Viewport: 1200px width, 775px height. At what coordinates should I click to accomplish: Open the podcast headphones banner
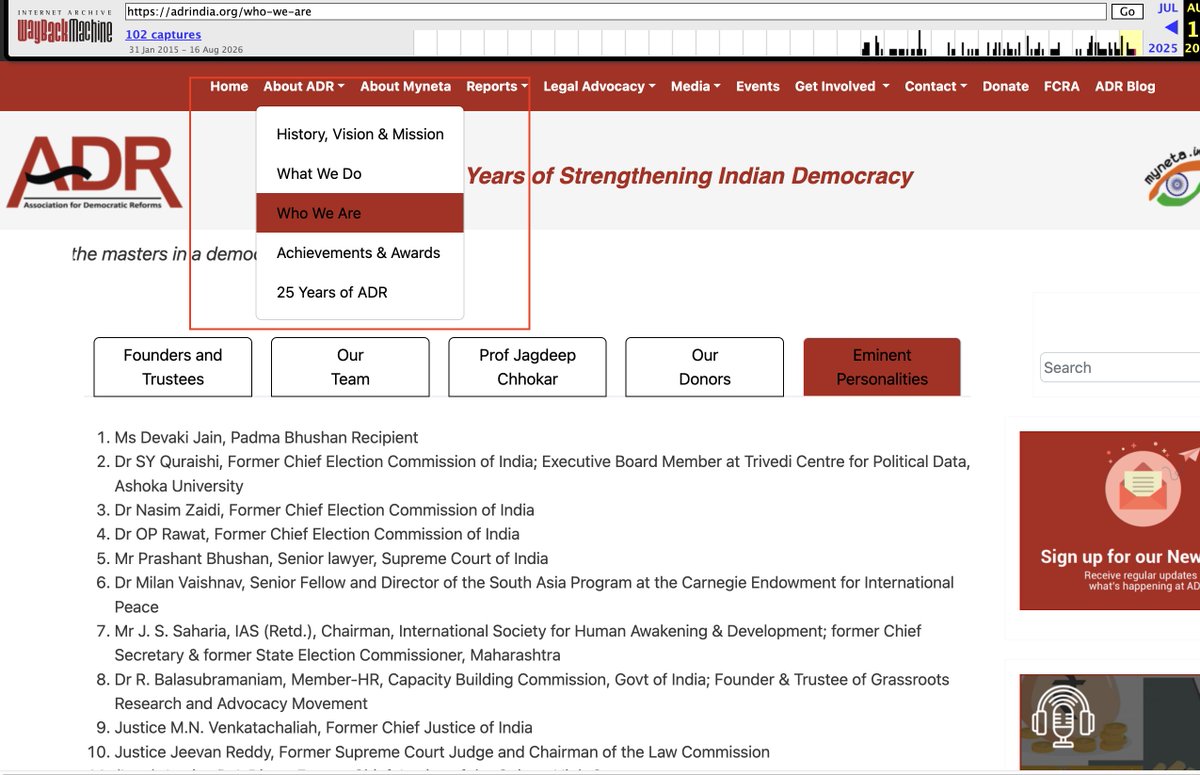point(1109,723)
